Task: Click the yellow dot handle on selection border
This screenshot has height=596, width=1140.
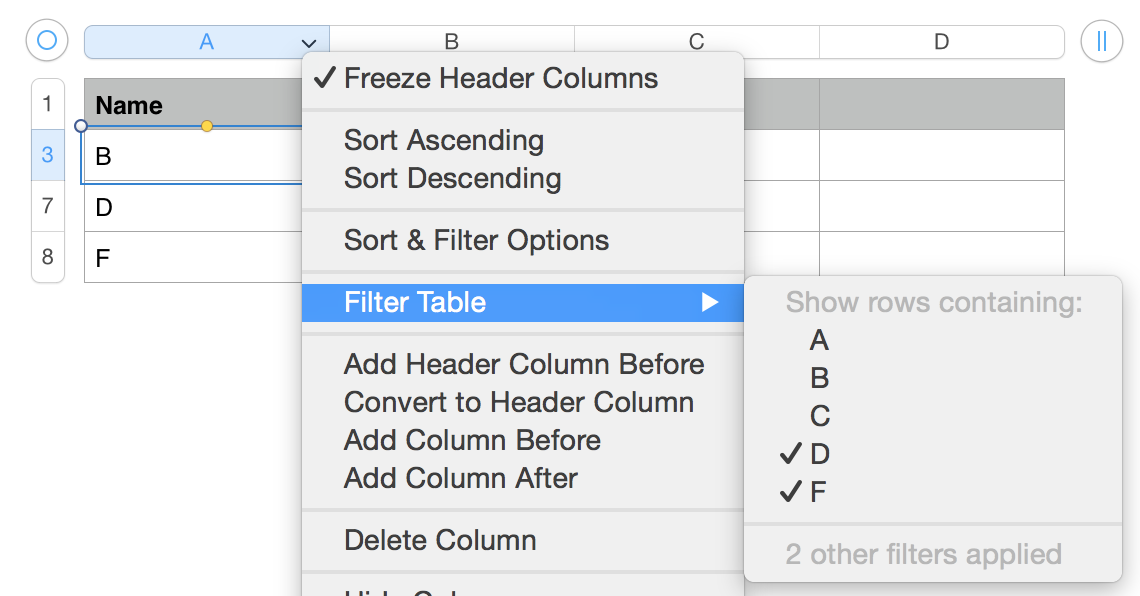Action: pos(207,126)
